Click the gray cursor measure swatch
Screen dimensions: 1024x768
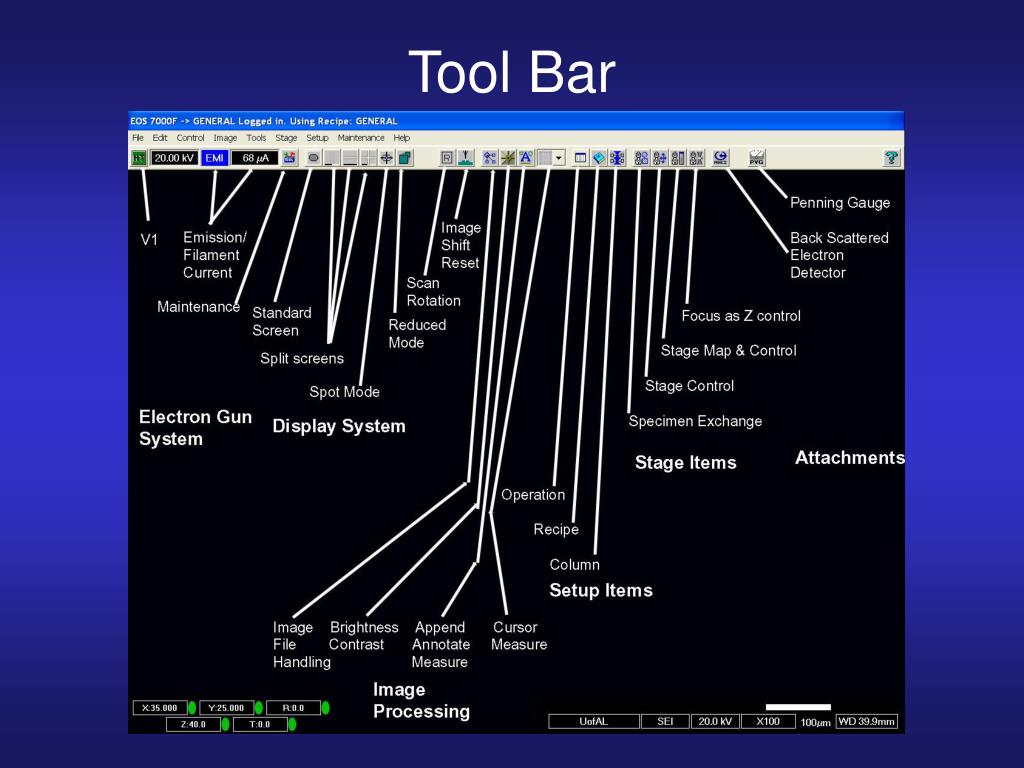click(x=545, y=158)
